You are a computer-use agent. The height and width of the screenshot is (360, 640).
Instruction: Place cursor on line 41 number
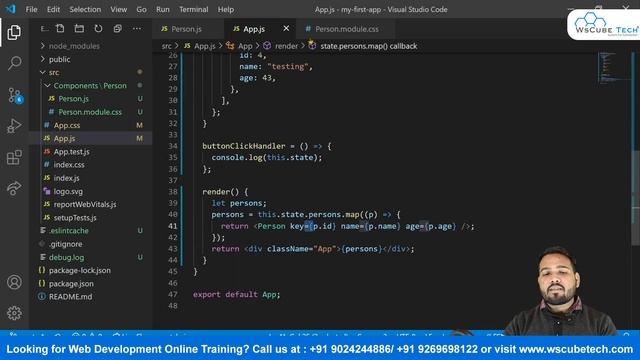tap(173, 226)
